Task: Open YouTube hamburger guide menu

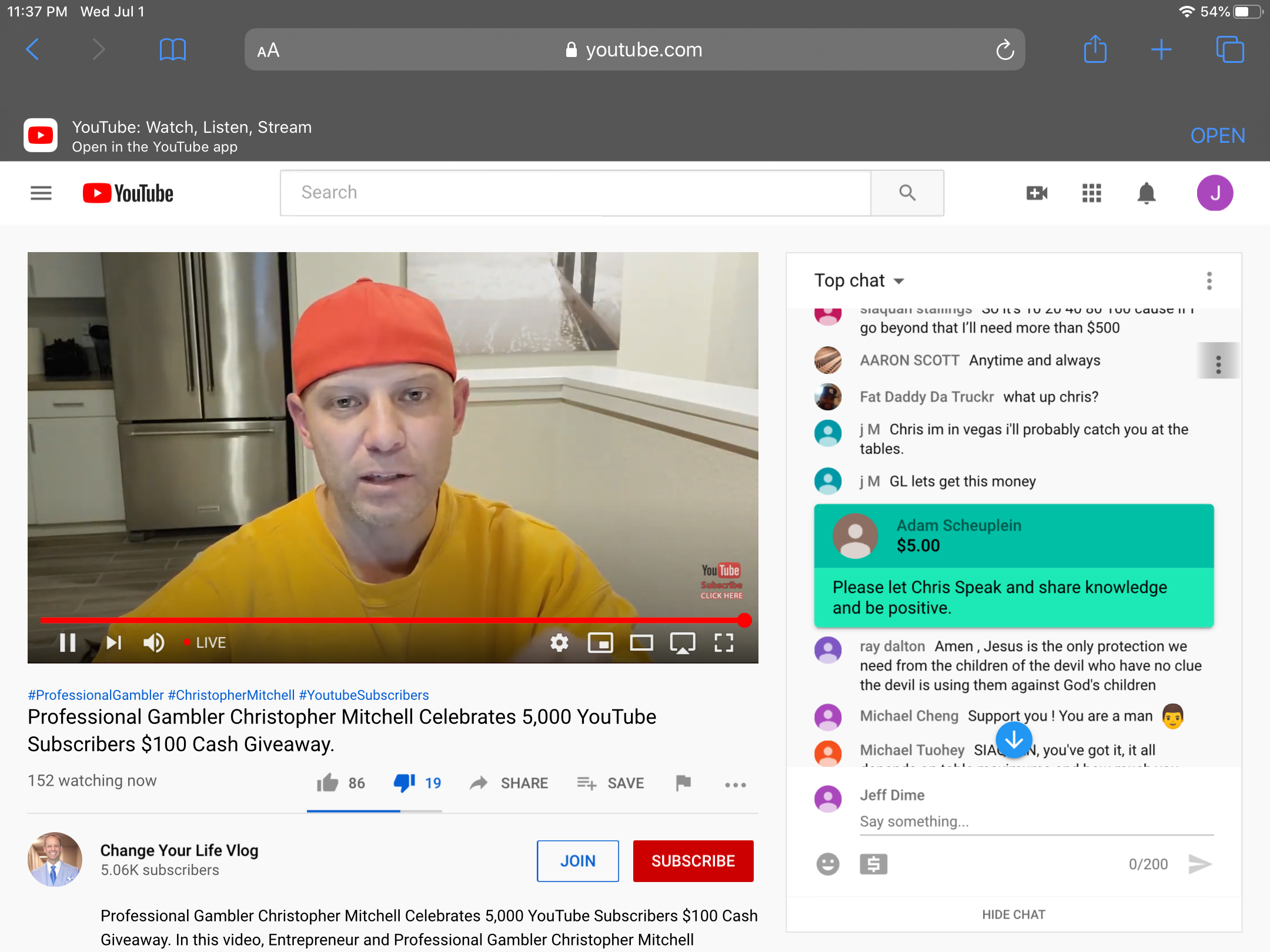Action: click(x=41, y=193)
